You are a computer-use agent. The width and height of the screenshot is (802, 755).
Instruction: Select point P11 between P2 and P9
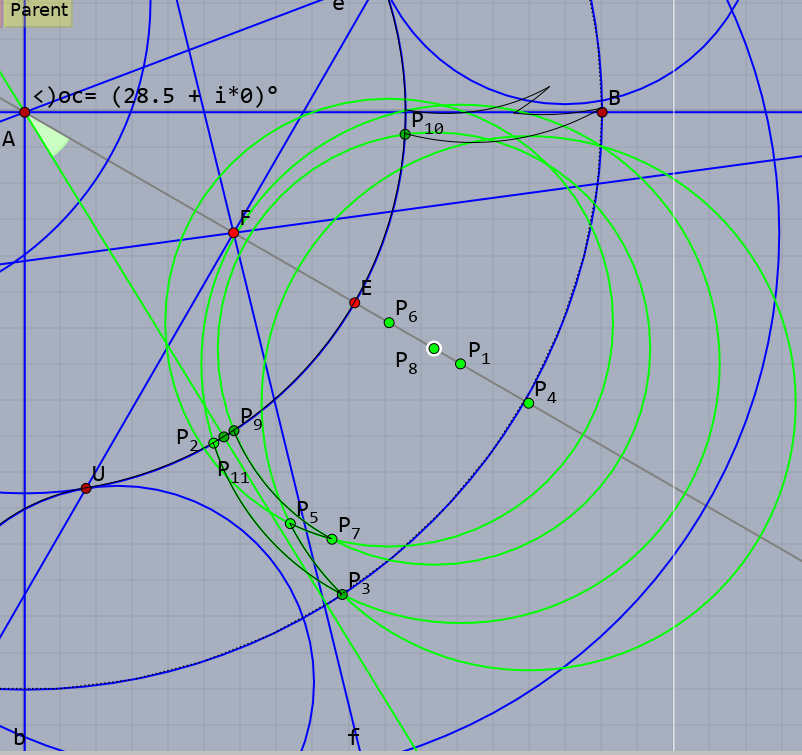click(x=224, y=437)
